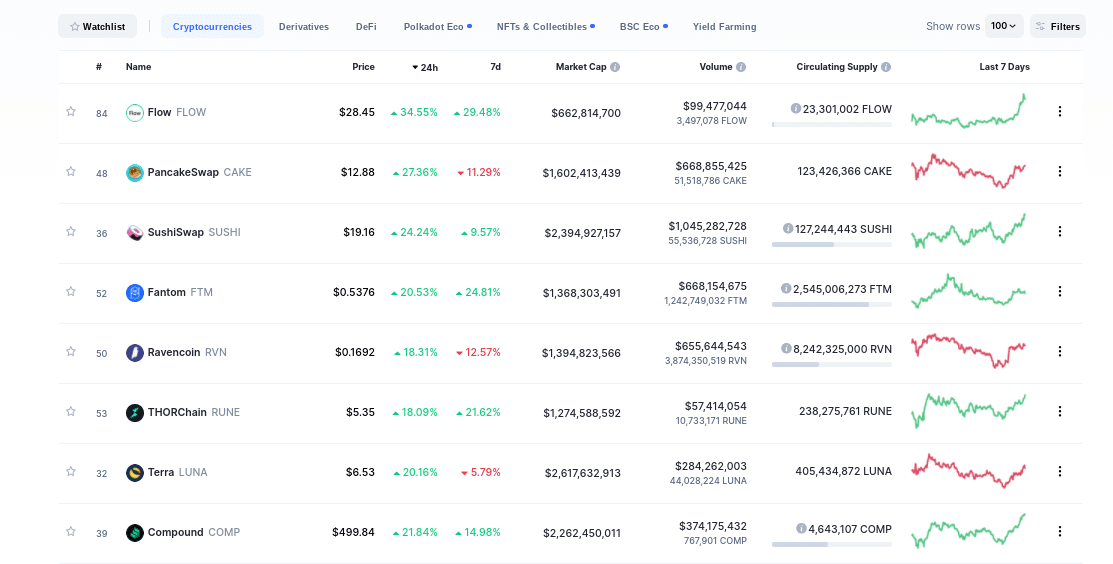Open the Flow FLOW coin page
The width and height of the screenshot is (1113, 564).
click(177, 112)
